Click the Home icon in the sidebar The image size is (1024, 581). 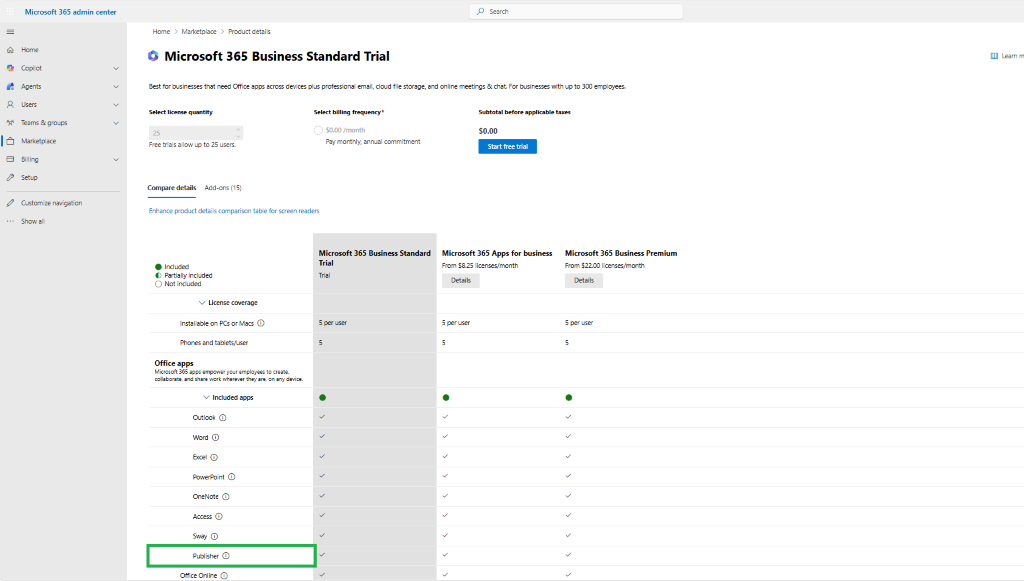(x=10, y=50)
